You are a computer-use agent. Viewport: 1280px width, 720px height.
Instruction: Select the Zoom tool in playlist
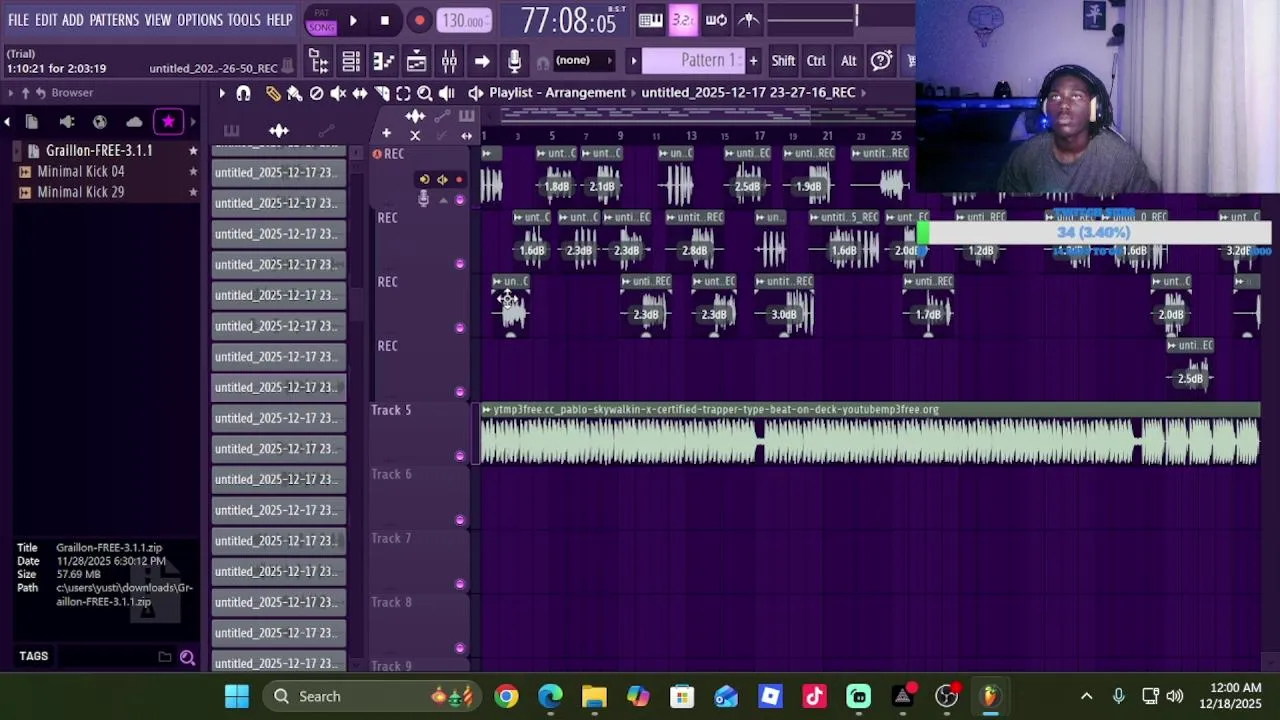(x=425, y=93)
